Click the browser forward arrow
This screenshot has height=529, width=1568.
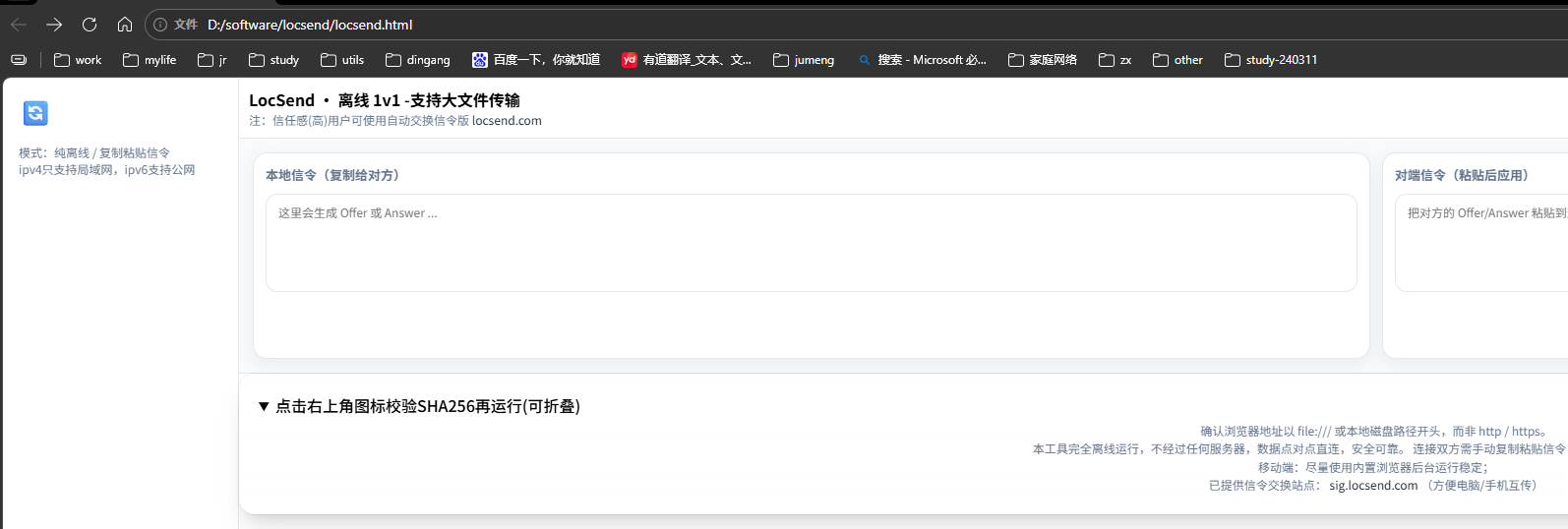coord(54,25)
